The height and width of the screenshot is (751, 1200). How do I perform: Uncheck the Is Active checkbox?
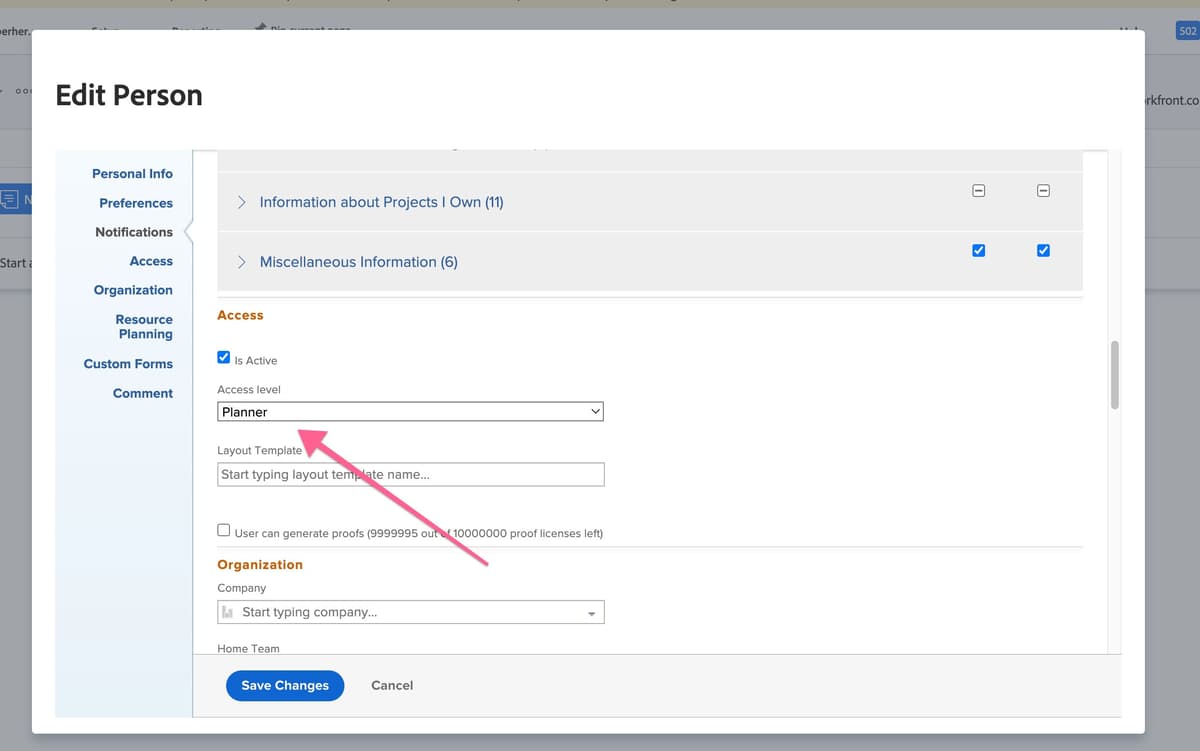[x=223, y=357]
